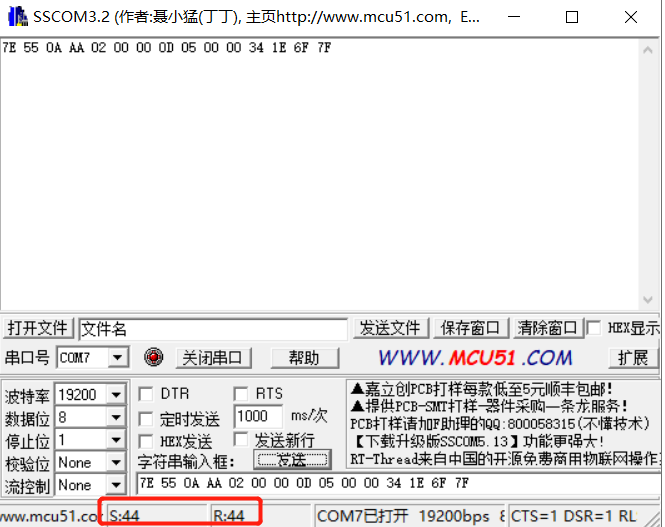This screenshot has height=527, width=665.
Task: Click the 提供PCB-SMT打样 advertisement line
Action: click(x=489, y=406)
